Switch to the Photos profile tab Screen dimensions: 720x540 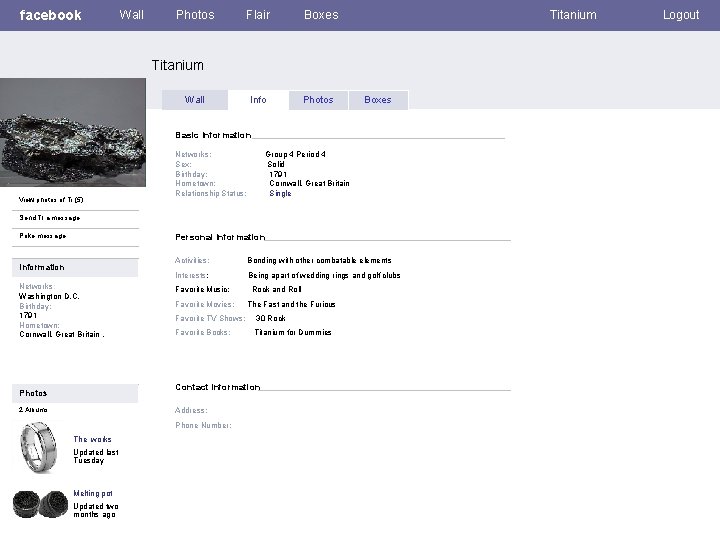[x=318, y=100]
